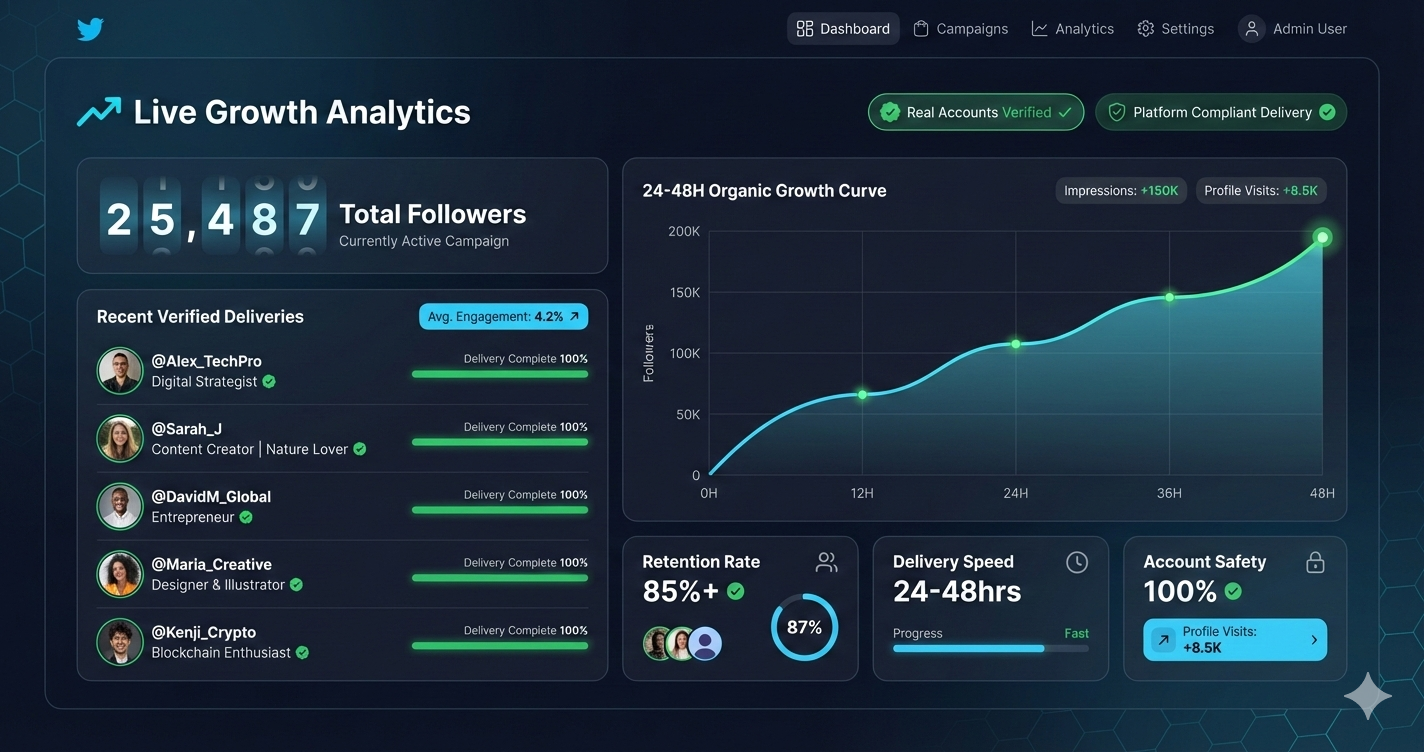Open the Admin User account menu
This screenshot has width=1424, height=752.
pyautogui.click(x=1293, y=29)
